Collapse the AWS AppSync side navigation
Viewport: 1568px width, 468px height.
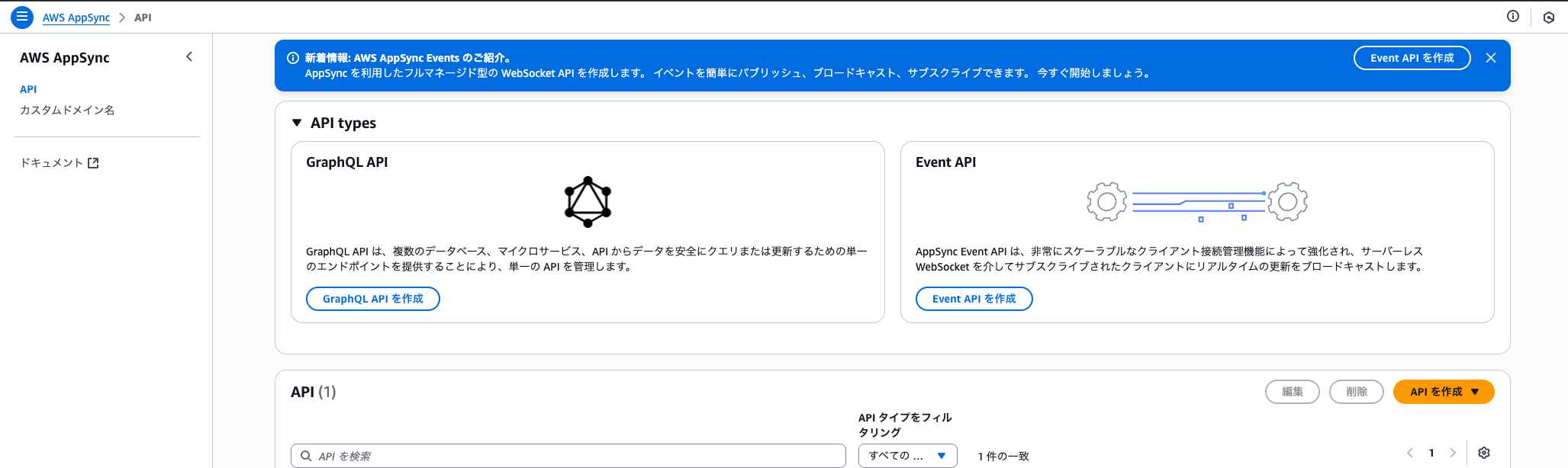[x=189, y=57]
